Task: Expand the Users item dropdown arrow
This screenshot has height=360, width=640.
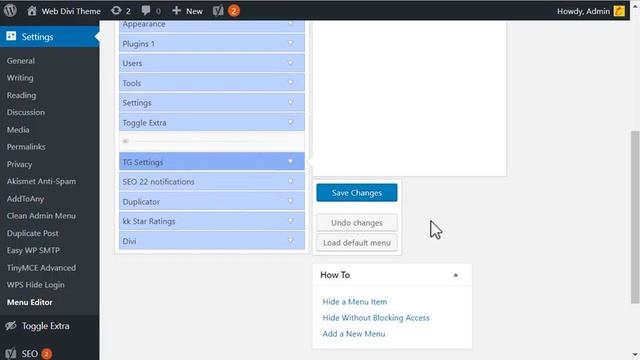Action: point(290,63)
